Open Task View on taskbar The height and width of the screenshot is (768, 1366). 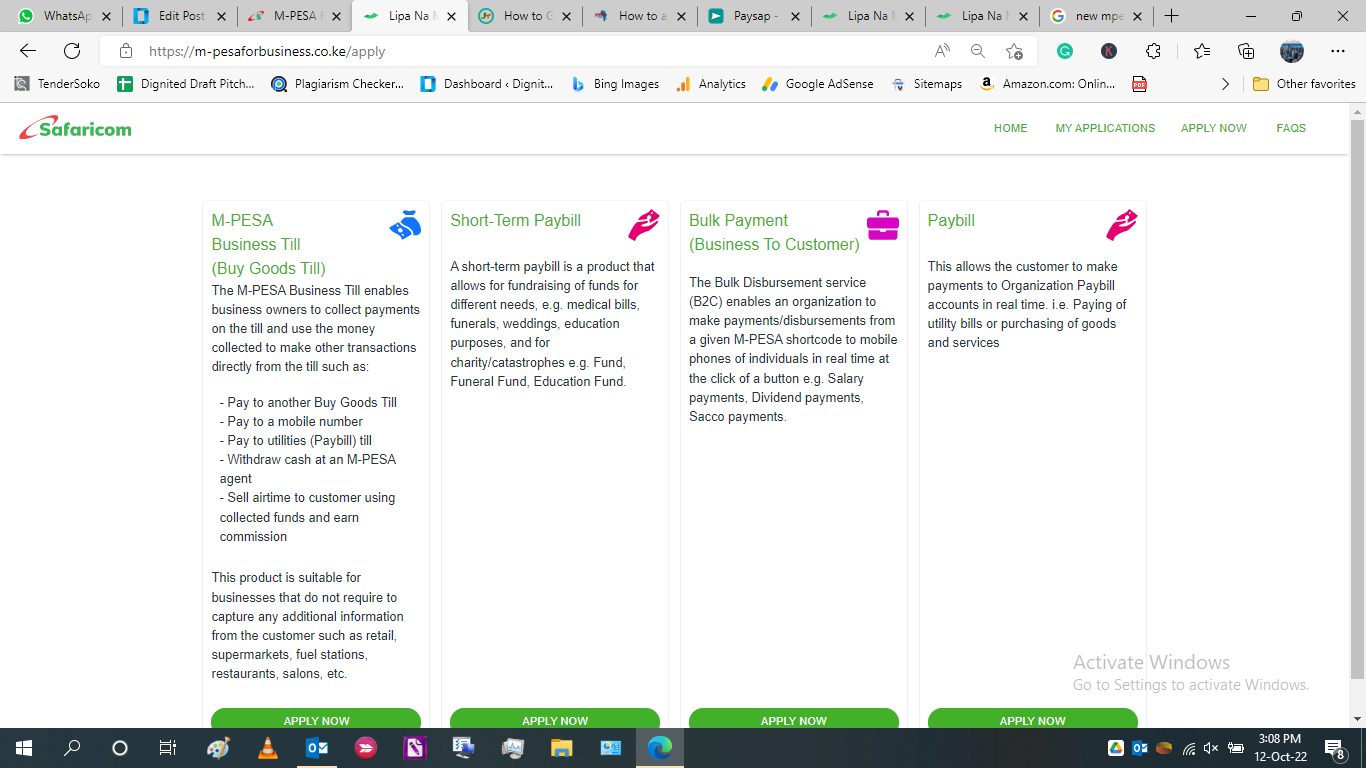[x=168, y=748]
